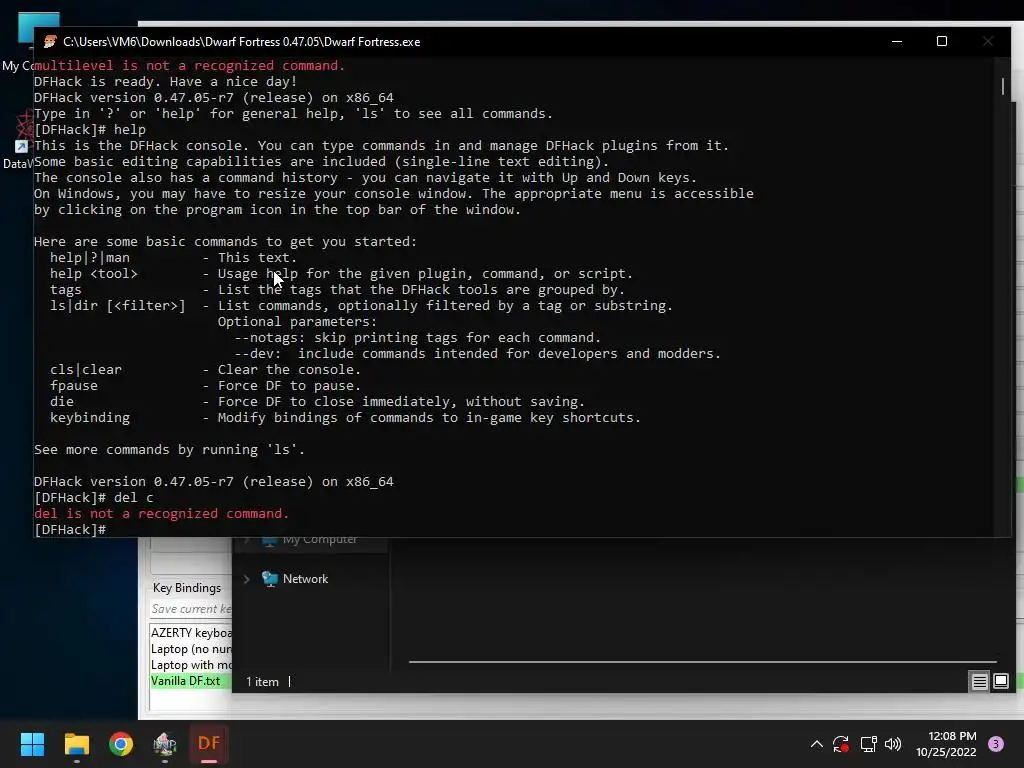Click the console vertical scrollbar thumb
Image resolution: width=1024 pixels, height=768 pixels.
point(1002,86)
